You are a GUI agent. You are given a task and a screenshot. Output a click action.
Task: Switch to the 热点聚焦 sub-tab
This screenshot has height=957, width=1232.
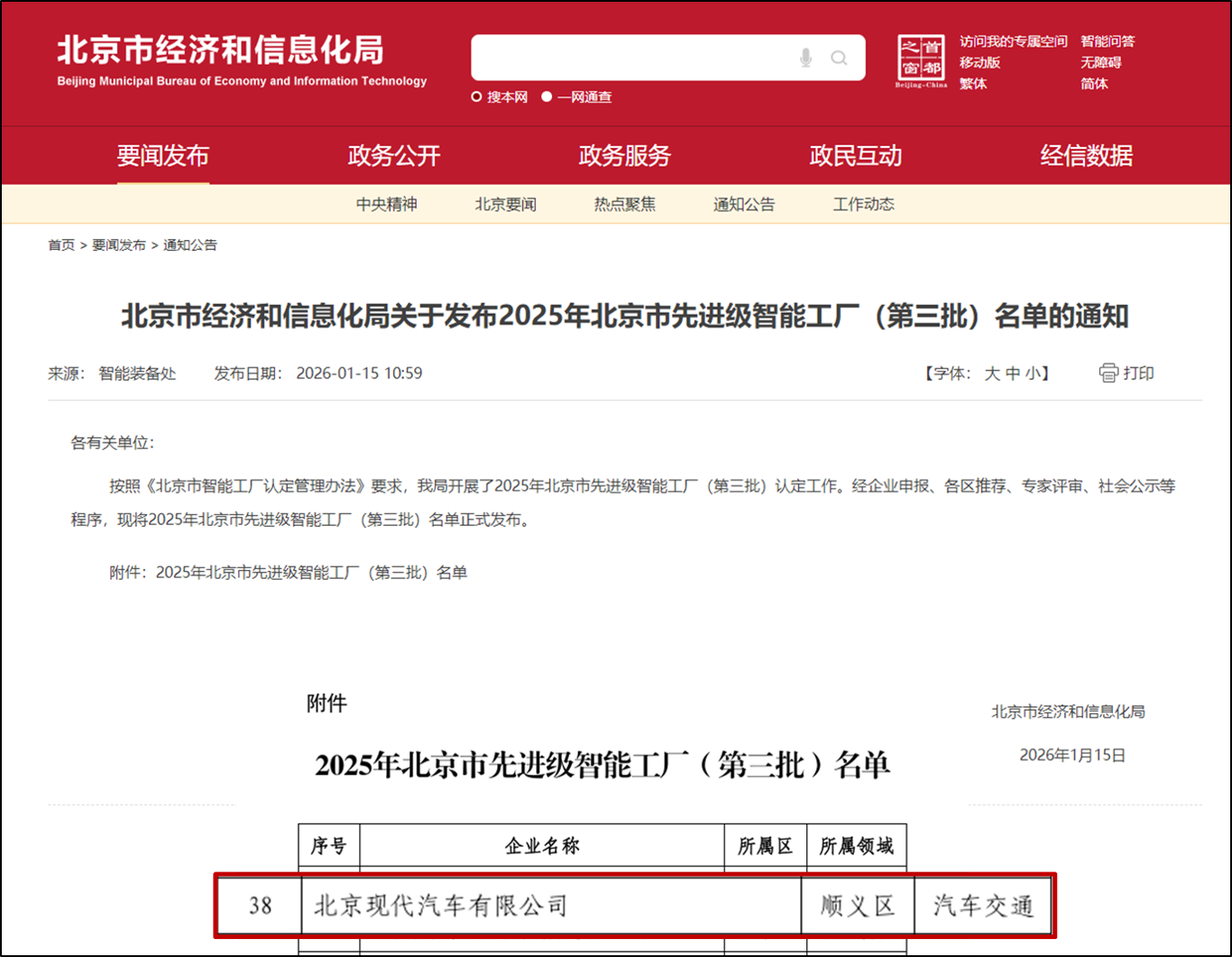pyautogui.click(x=625, y=205)
